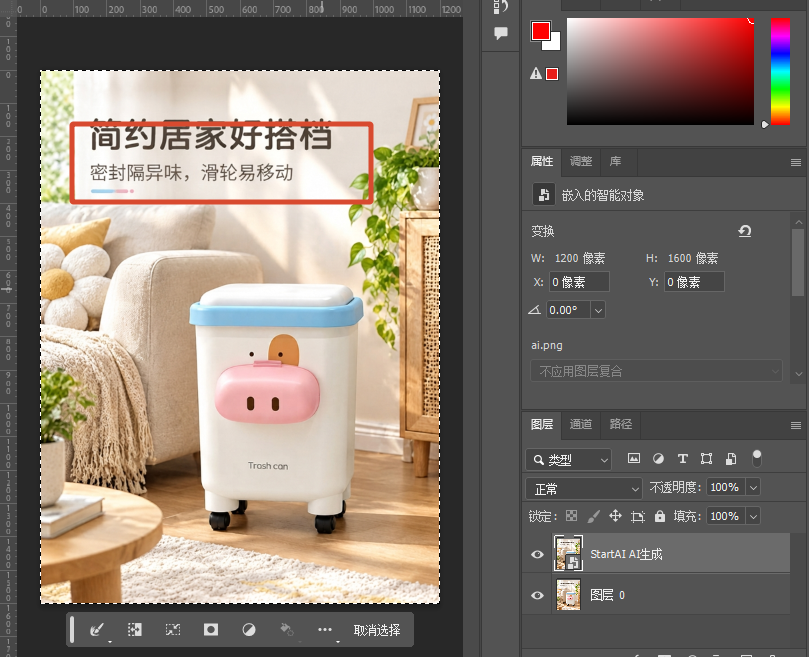The height and width of the screenshot is (657, 809).
Task: Pick a color in the color field
Action: point(660,71)
